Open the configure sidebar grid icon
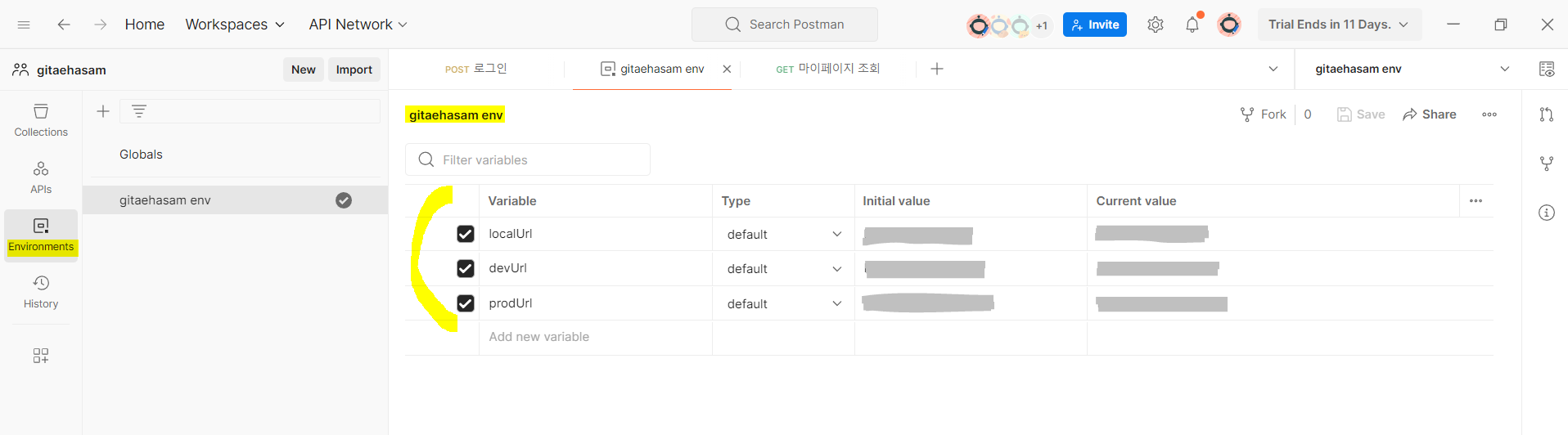 point(41,356)
